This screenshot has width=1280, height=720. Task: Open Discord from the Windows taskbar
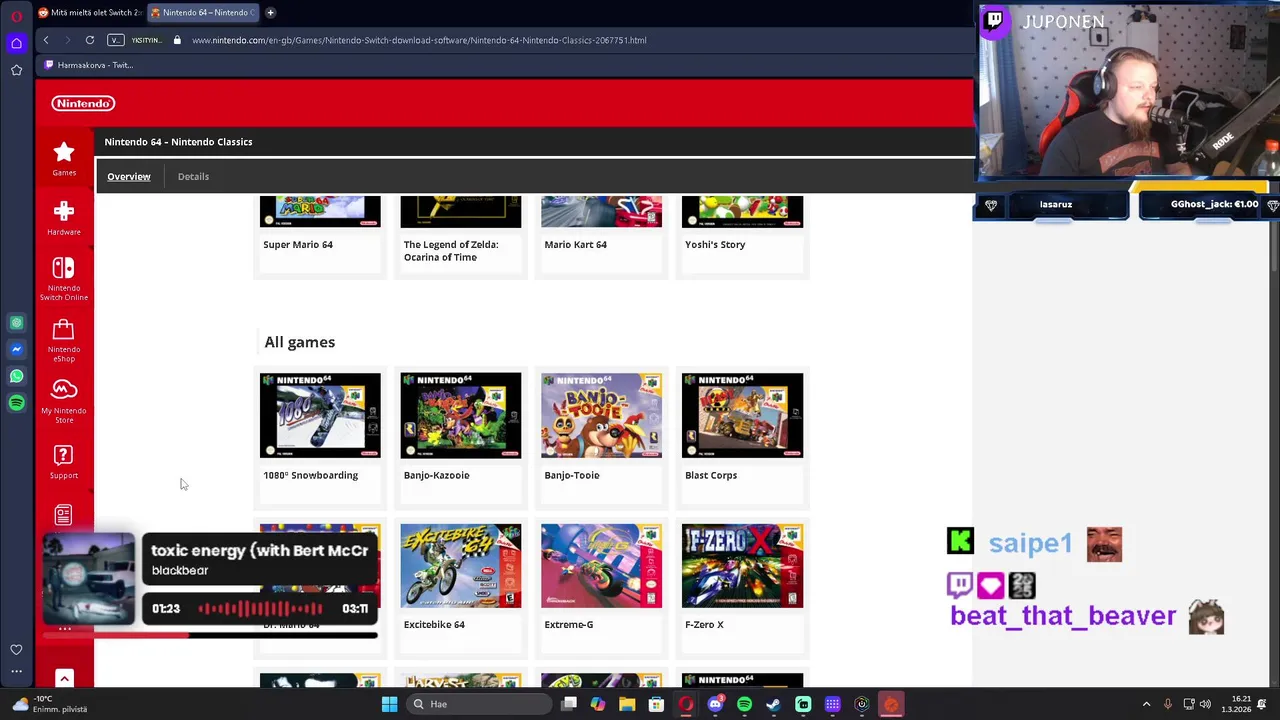click(715, 704)
